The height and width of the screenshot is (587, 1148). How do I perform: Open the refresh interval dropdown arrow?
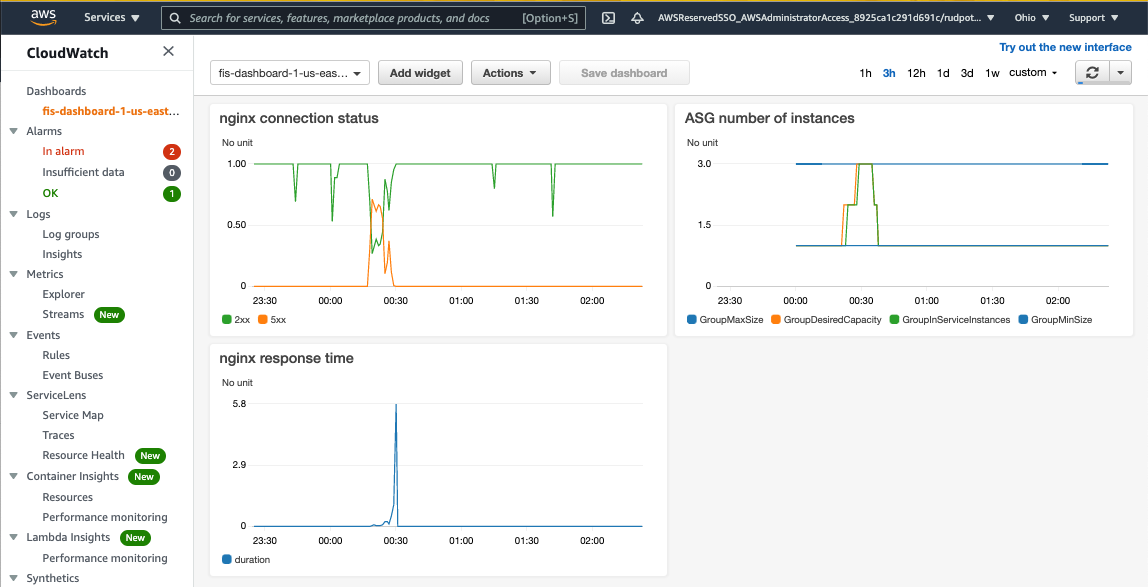point(1121,72)
